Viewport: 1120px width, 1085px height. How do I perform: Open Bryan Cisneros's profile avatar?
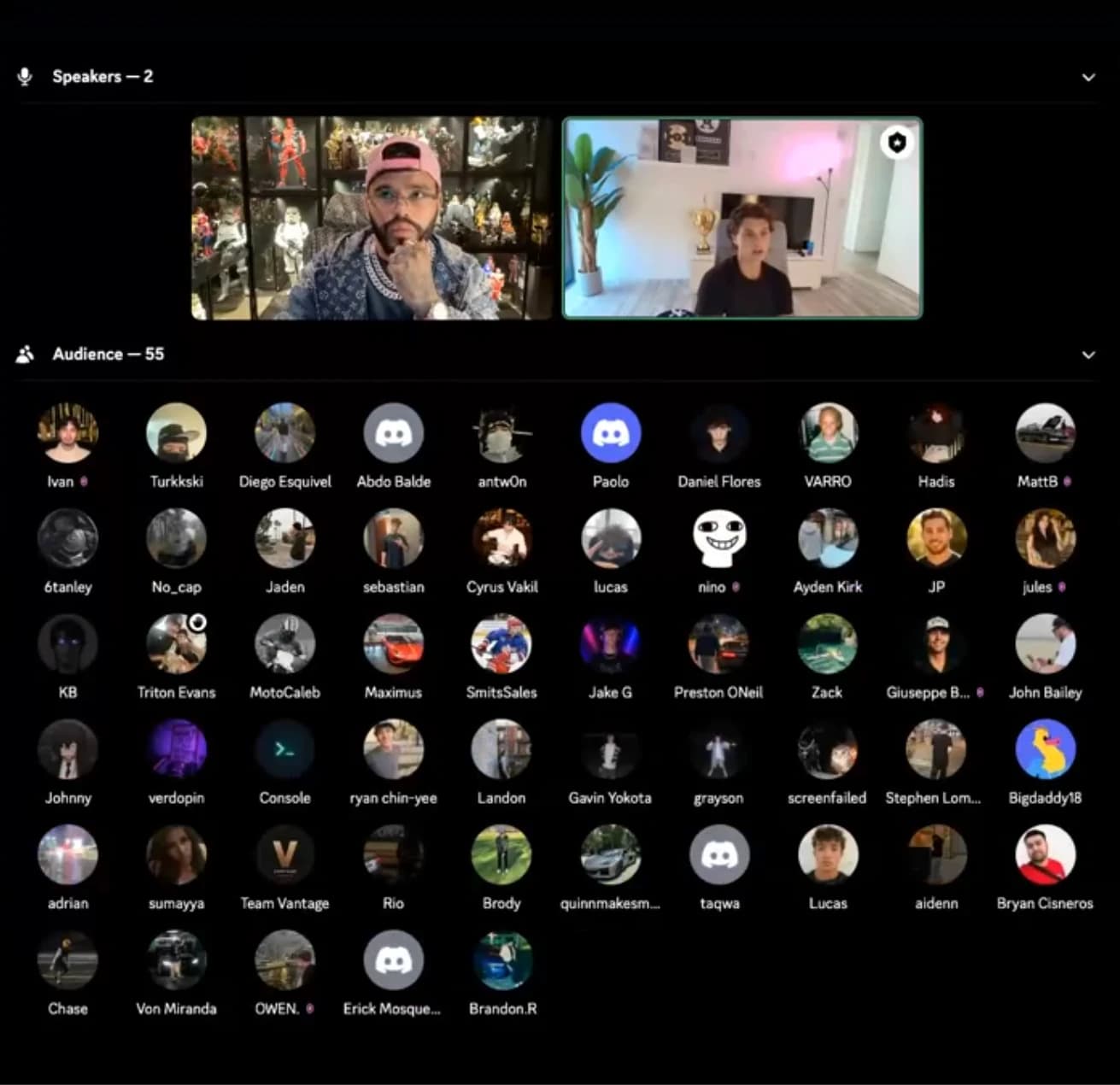point(1045,855)
